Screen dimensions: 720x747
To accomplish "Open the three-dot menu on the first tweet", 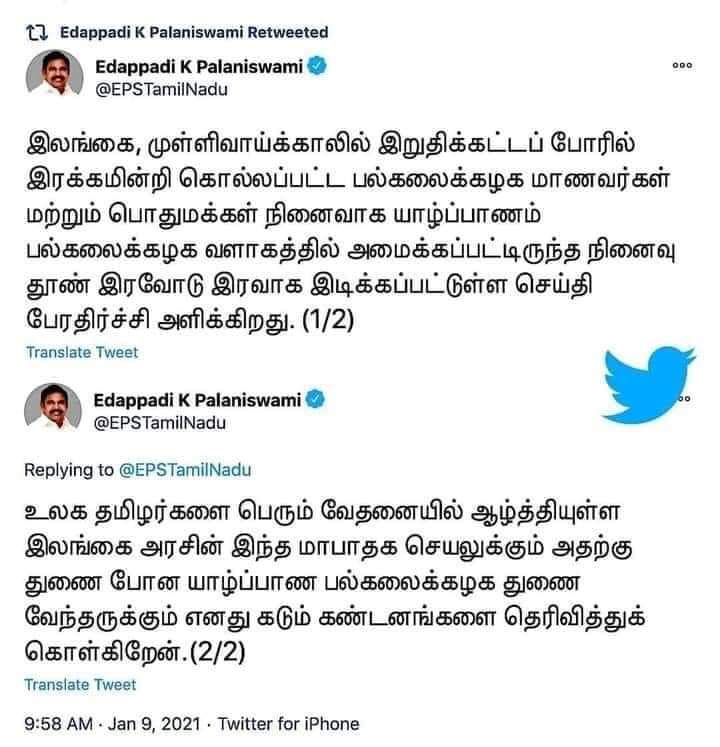I will point(682,65).
